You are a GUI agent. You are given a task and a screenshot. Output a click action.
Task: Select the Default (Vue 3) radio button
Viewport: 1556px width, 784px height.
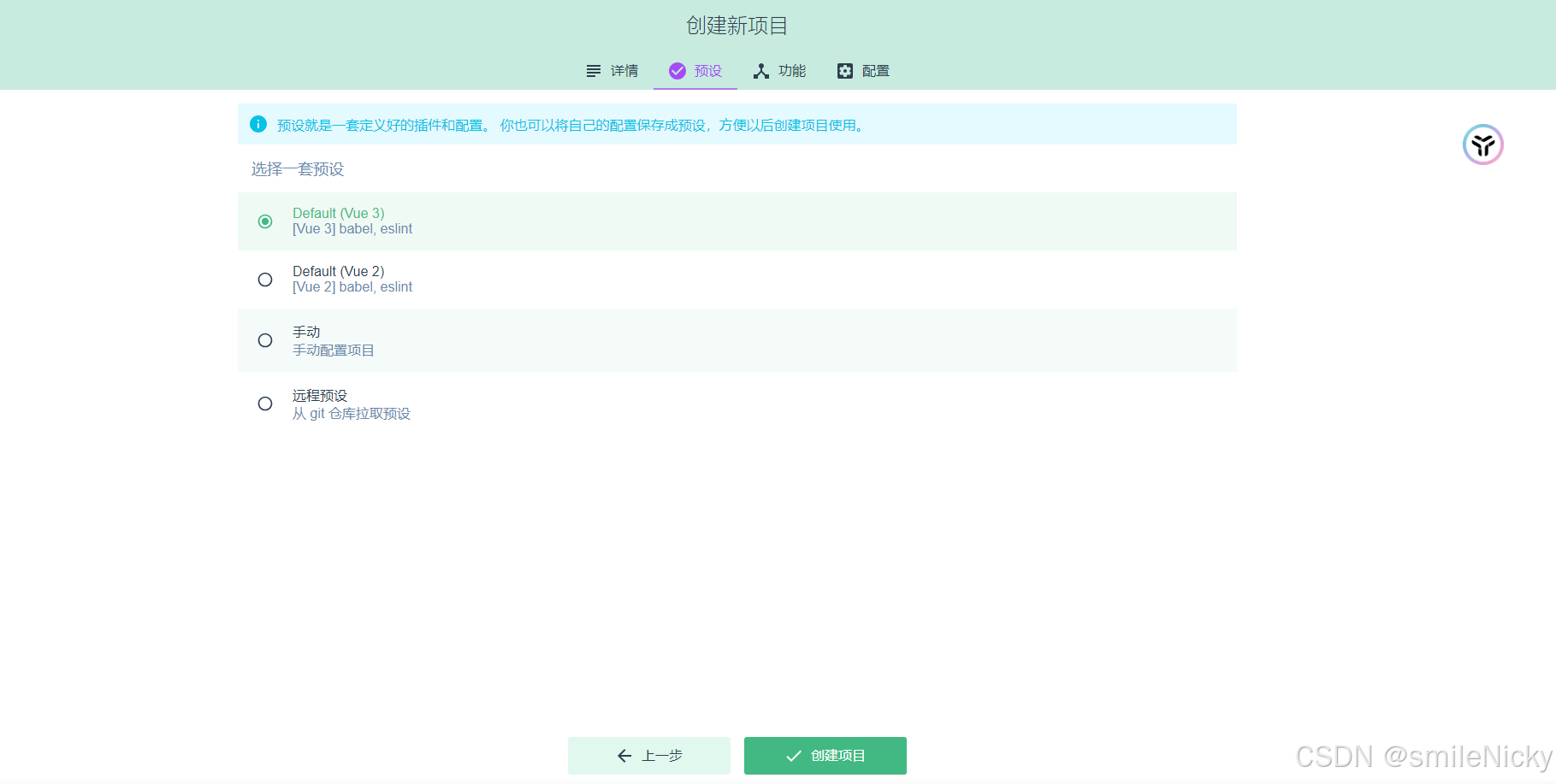[265, 221]
